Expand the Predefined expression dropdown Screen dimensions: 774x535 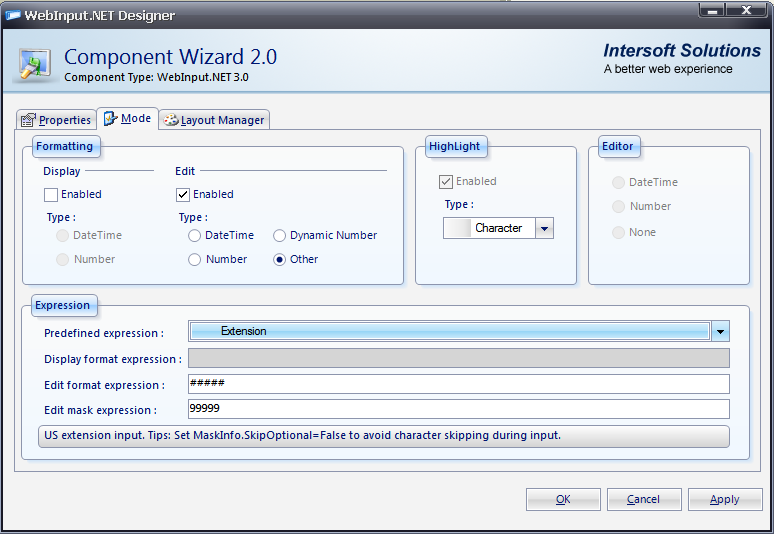pos(720,332)
